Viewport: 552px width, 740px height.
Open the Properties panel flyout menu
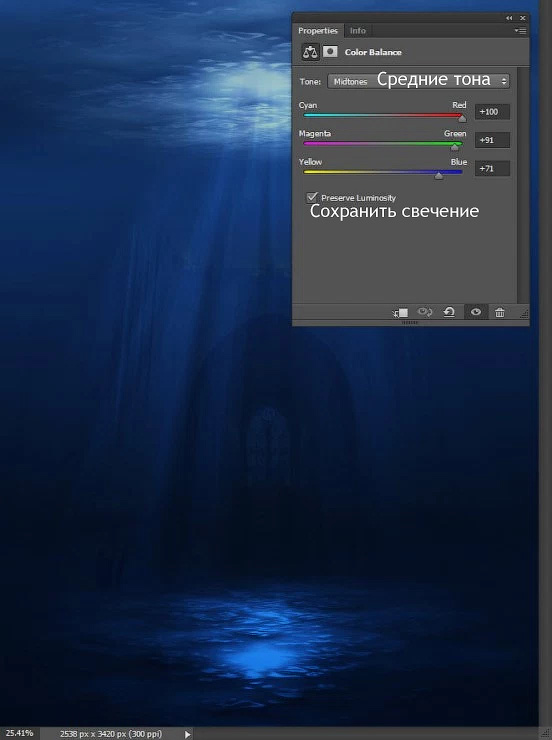(520, 31)
